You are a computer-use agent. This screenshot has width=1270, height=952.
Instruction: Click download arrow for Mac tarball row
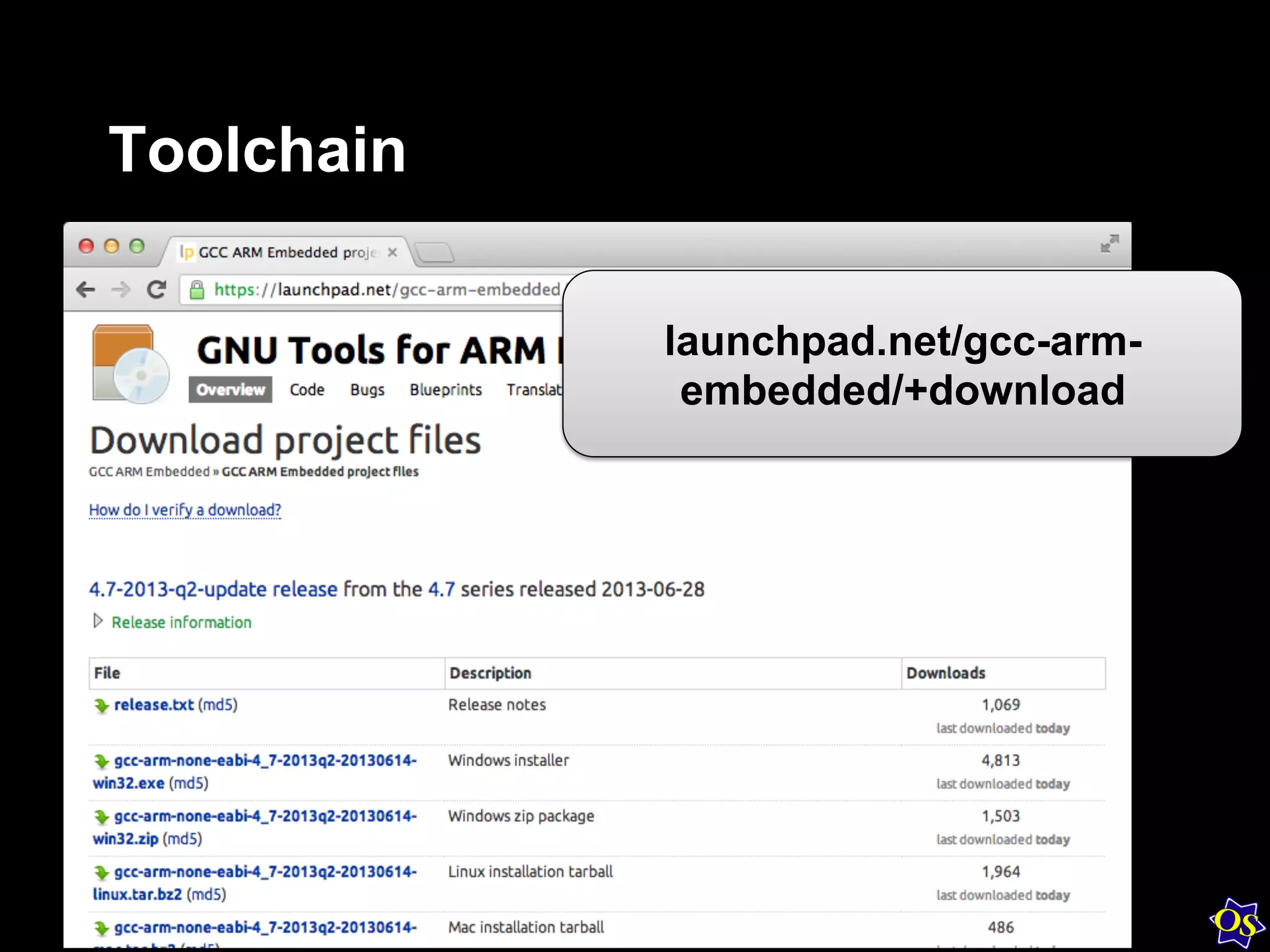[x=101, y=928]
